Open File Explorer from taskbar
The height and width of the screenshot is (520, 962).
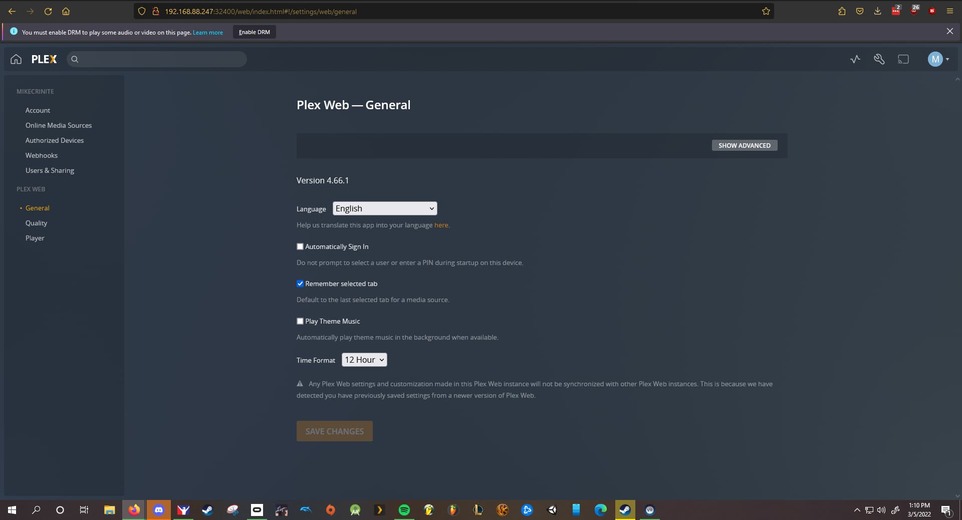pyautogui.click(x=109, y=510)
